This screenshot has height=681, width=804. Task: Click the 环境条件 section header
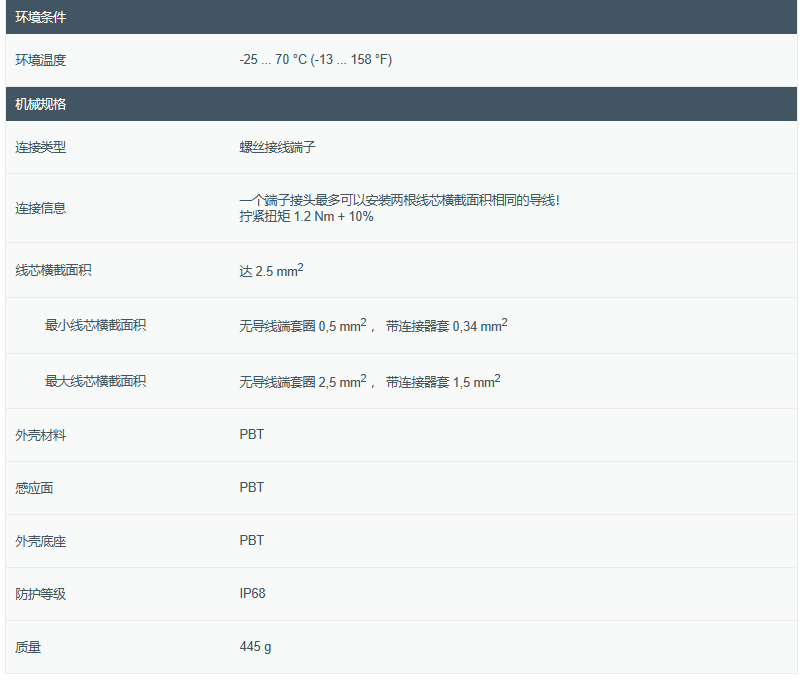pyautogui.click(x=40, y=17)
